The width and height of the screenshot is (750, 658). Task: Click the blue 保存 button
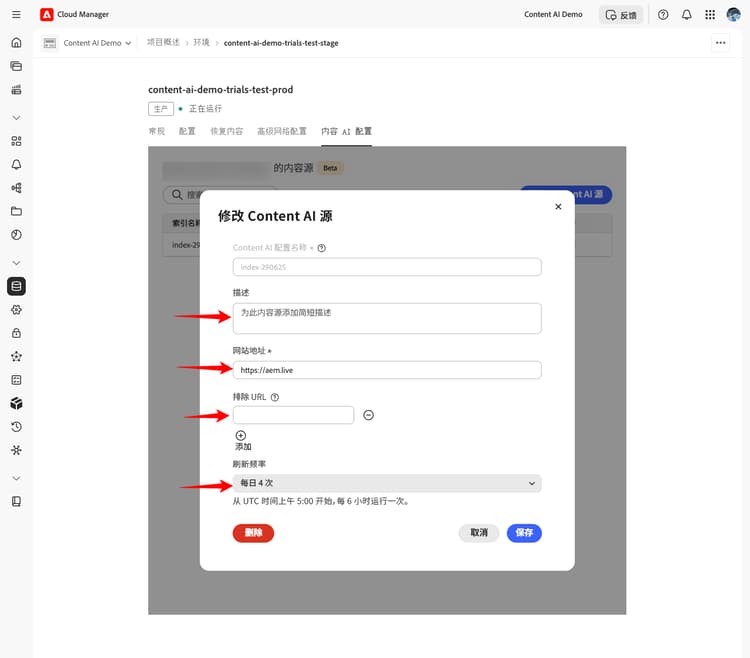point(524,533)
